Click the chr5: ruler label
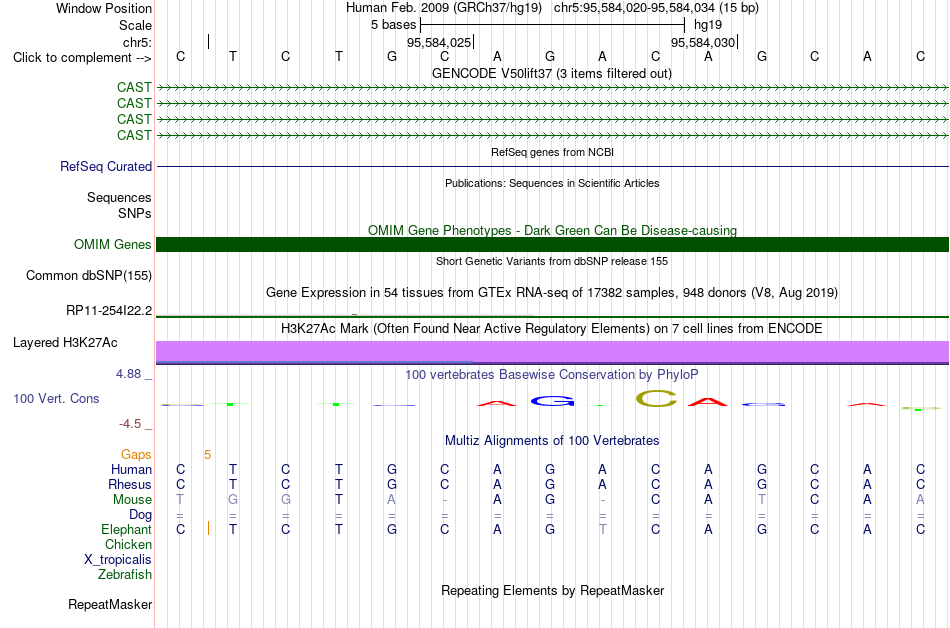Image resolution: width=950 pixels, height=628 pixels. (137, 42)
